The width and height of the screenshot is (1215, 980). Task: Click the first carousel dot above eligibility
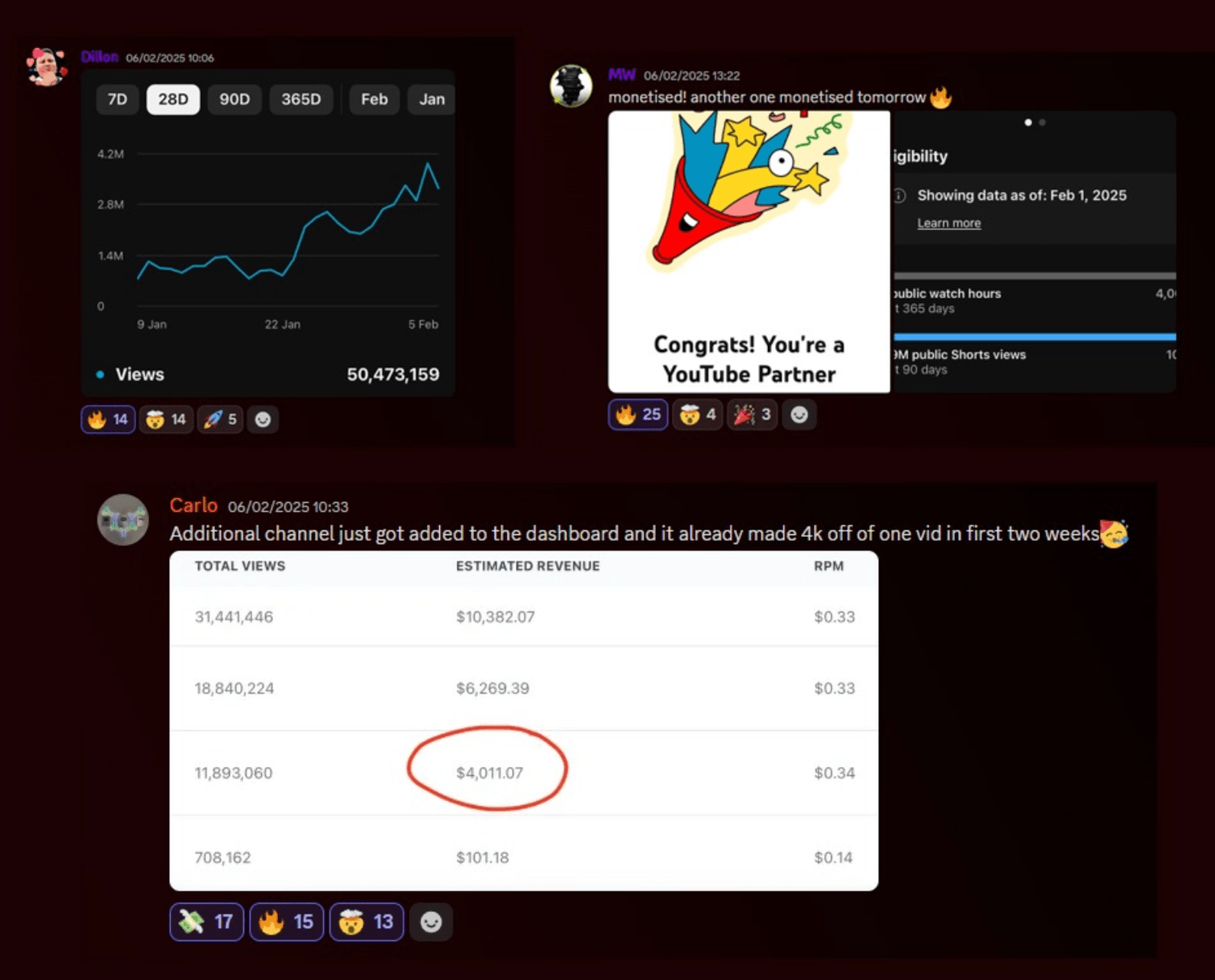[x=1028, y=122]
